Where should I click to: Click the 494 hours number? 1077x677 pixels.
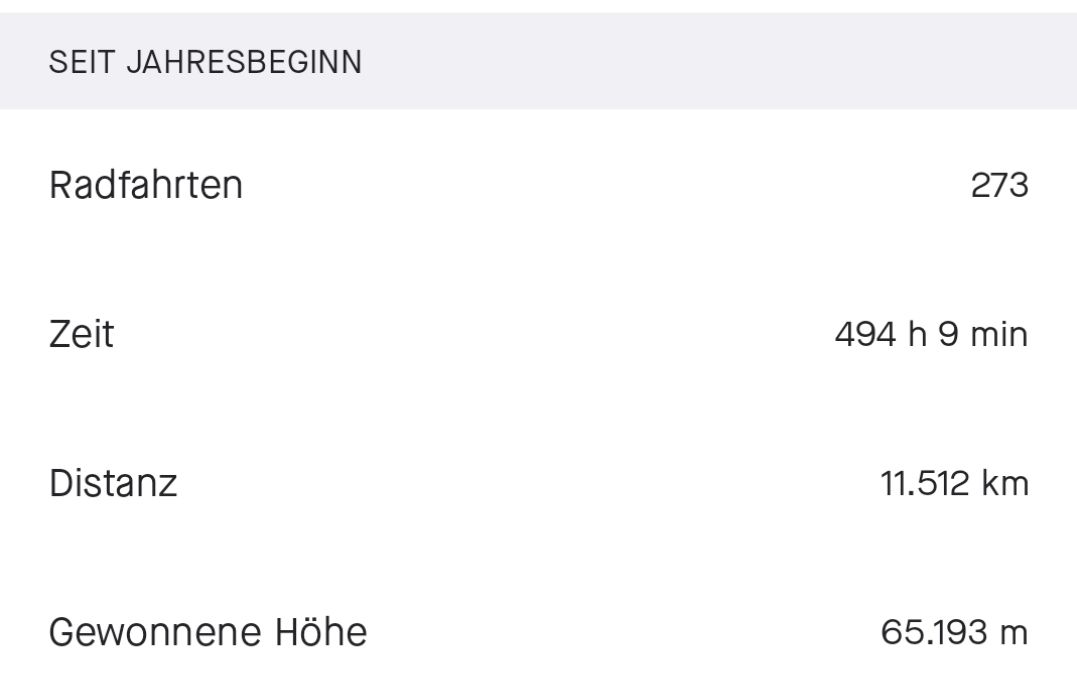click(866, 334)
